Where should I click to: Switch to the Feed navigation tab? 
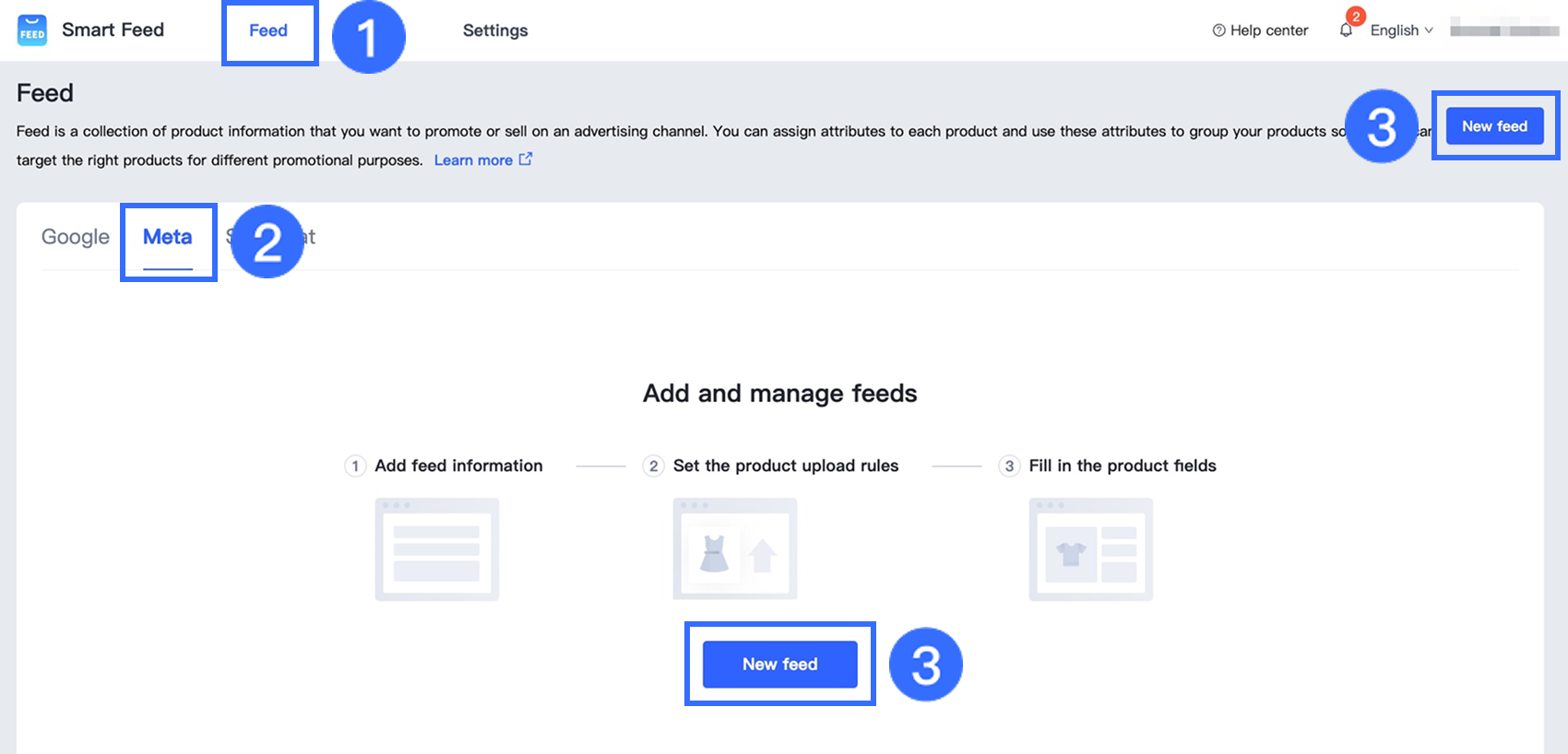(x=268, y=30)
